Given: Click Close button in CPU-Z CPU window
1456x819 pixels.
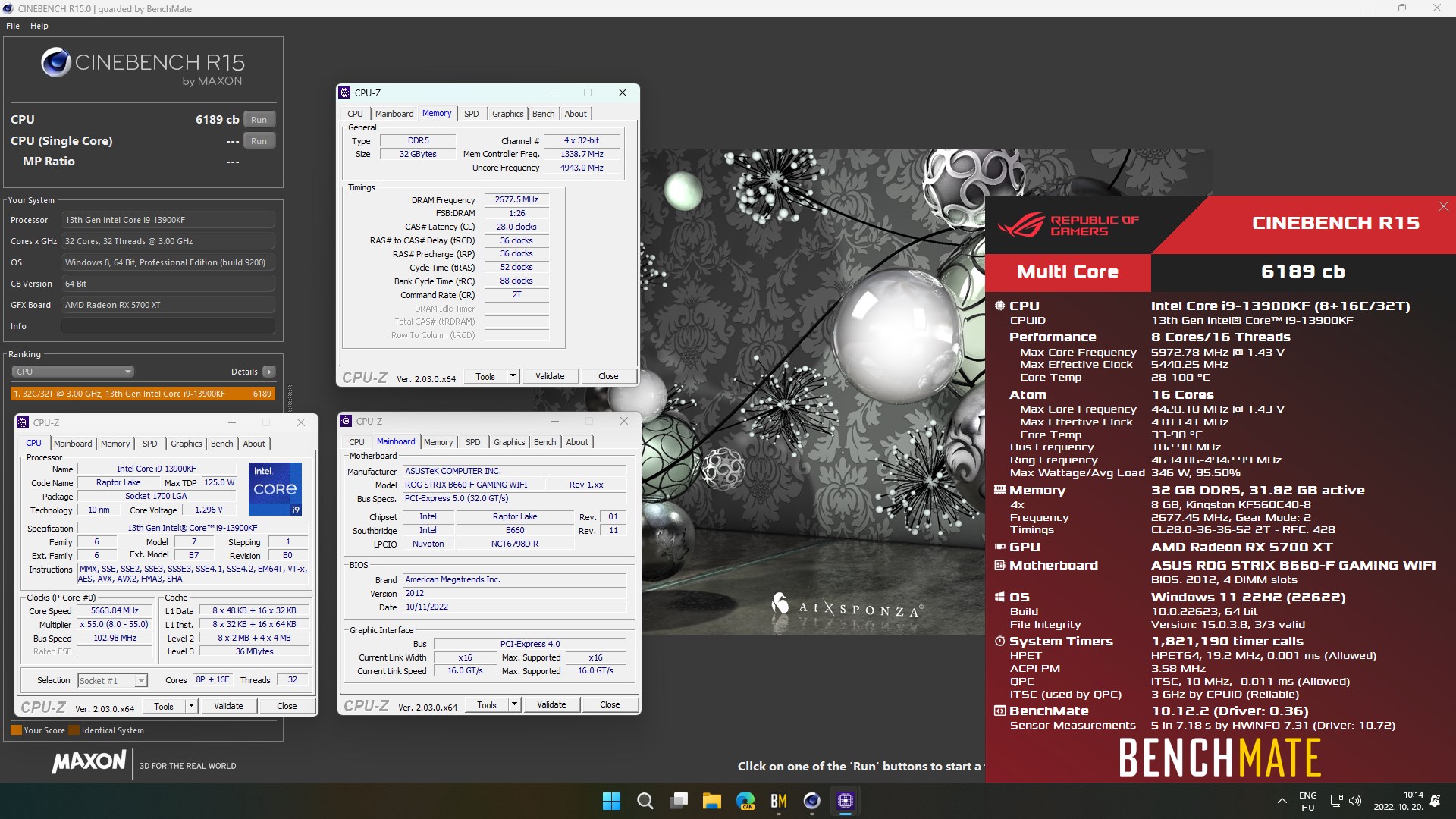Looking at the screenshot, I should 287,706.
